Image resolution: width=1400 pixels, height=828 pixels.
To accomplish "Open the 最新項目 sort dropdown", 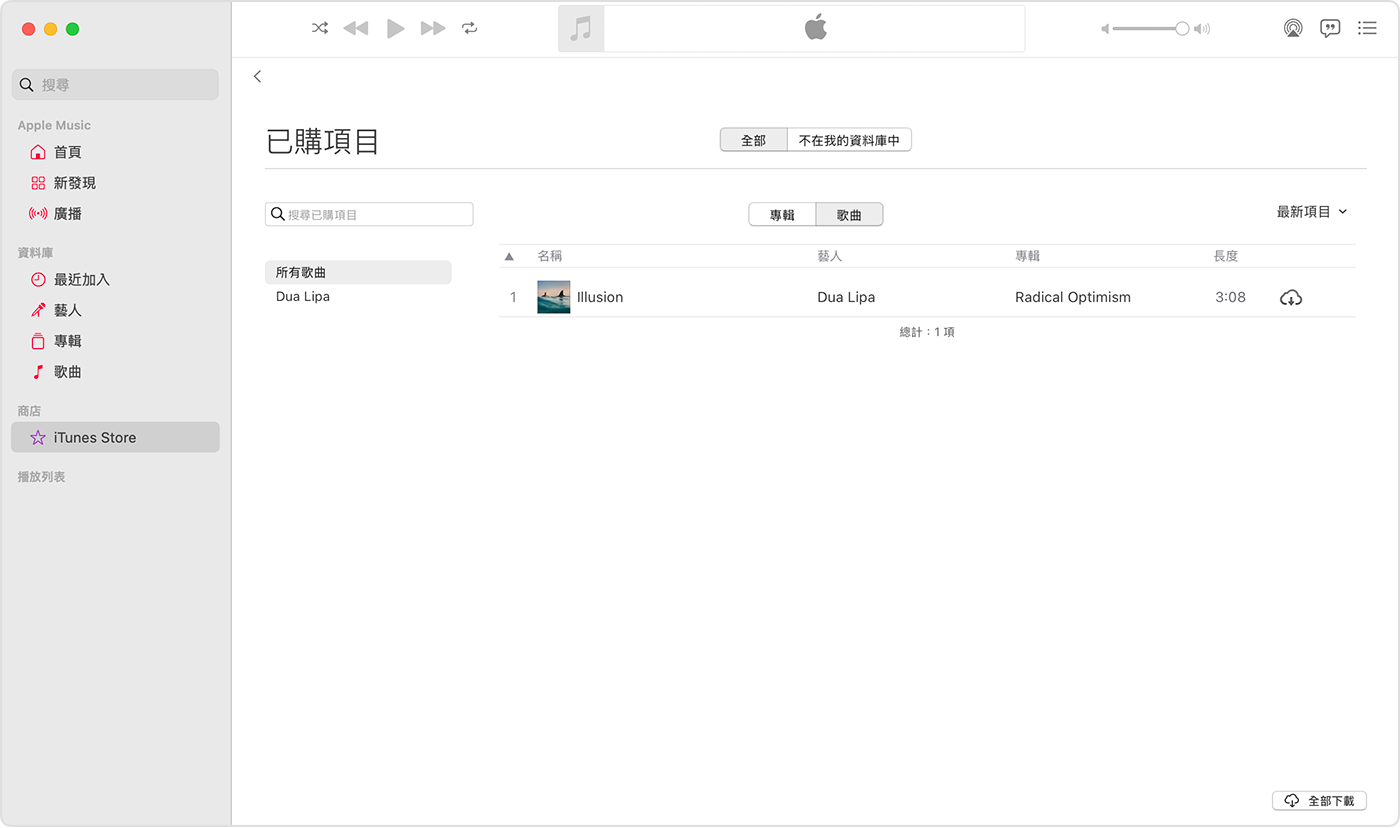I will point(1312,212).
